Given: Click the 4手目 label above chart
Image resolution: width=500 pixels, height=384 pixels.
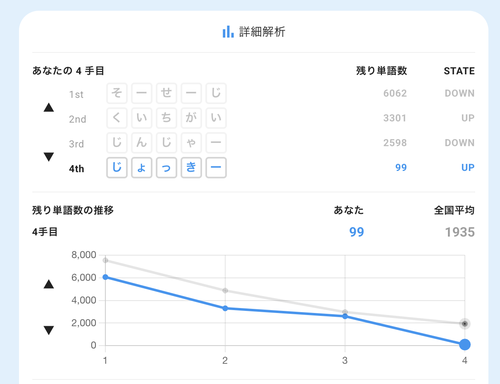Looking at the screenshot, I should click(x=45, y=232).
